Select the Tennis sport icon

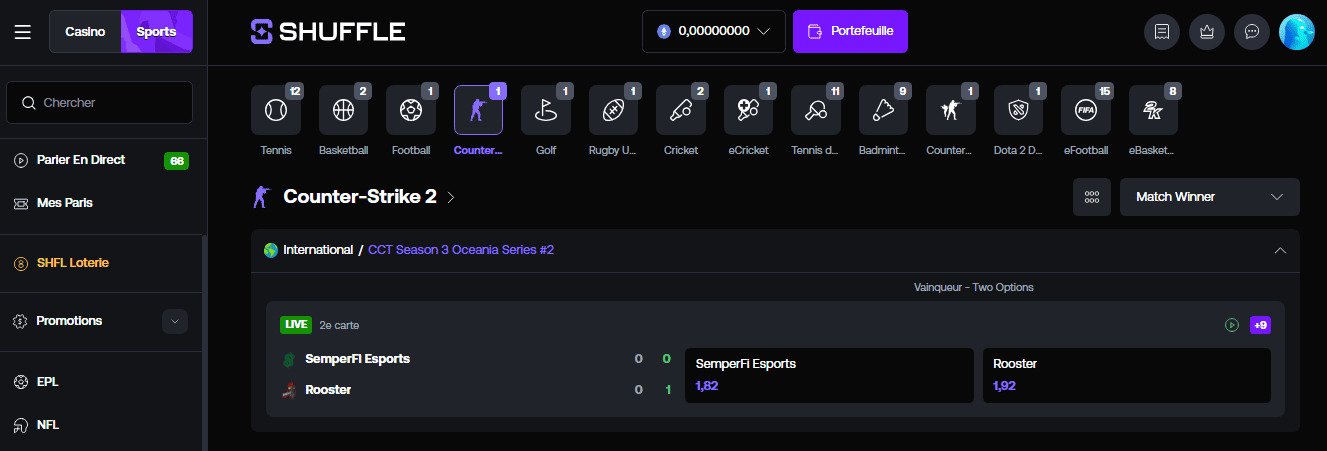click(x=275, y=110)
